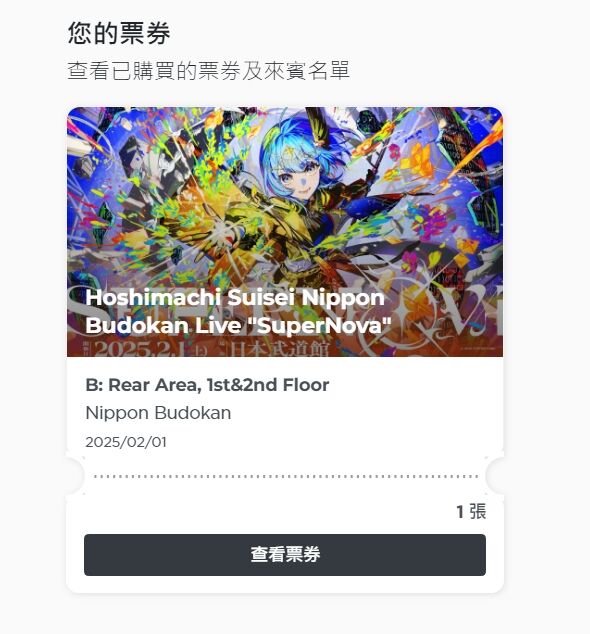Viewport: 590px width, 634px height.
Task: Open the SuperNova event banner image
Action: tap(285, 232)
